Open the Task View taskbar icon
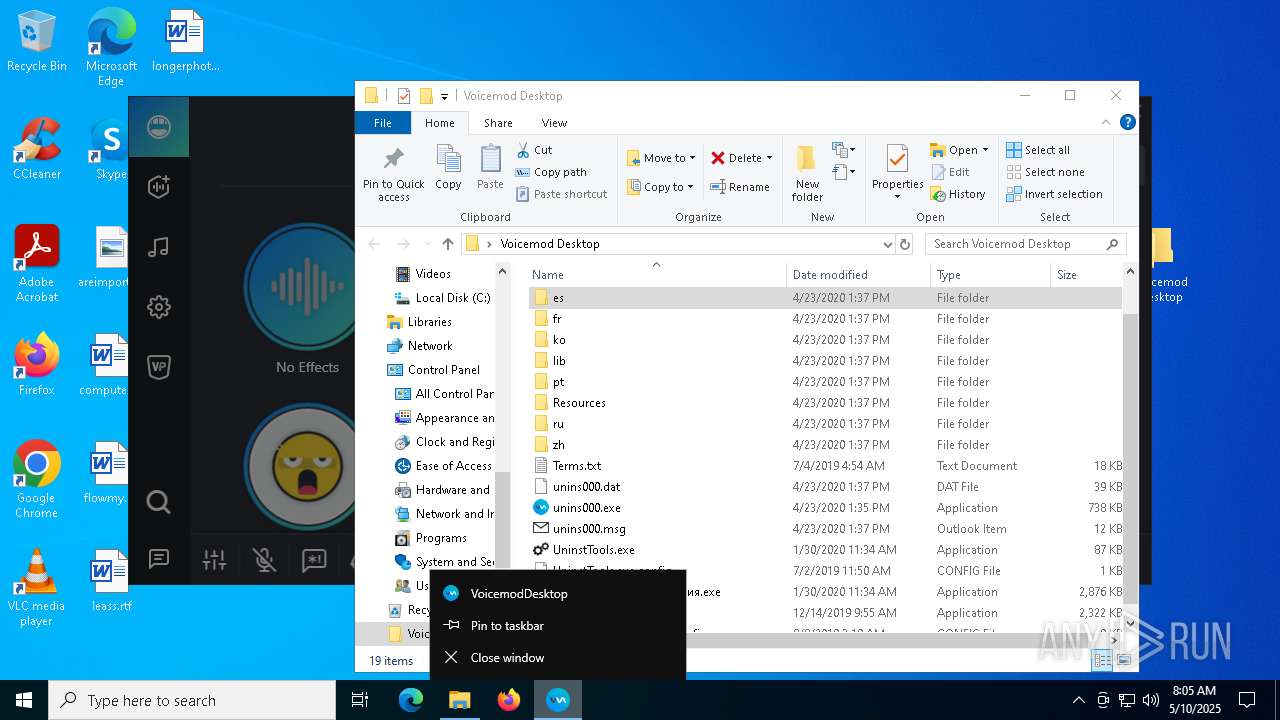The height and width of the screenshot is (720, 1280). click(x=360, y=700)
